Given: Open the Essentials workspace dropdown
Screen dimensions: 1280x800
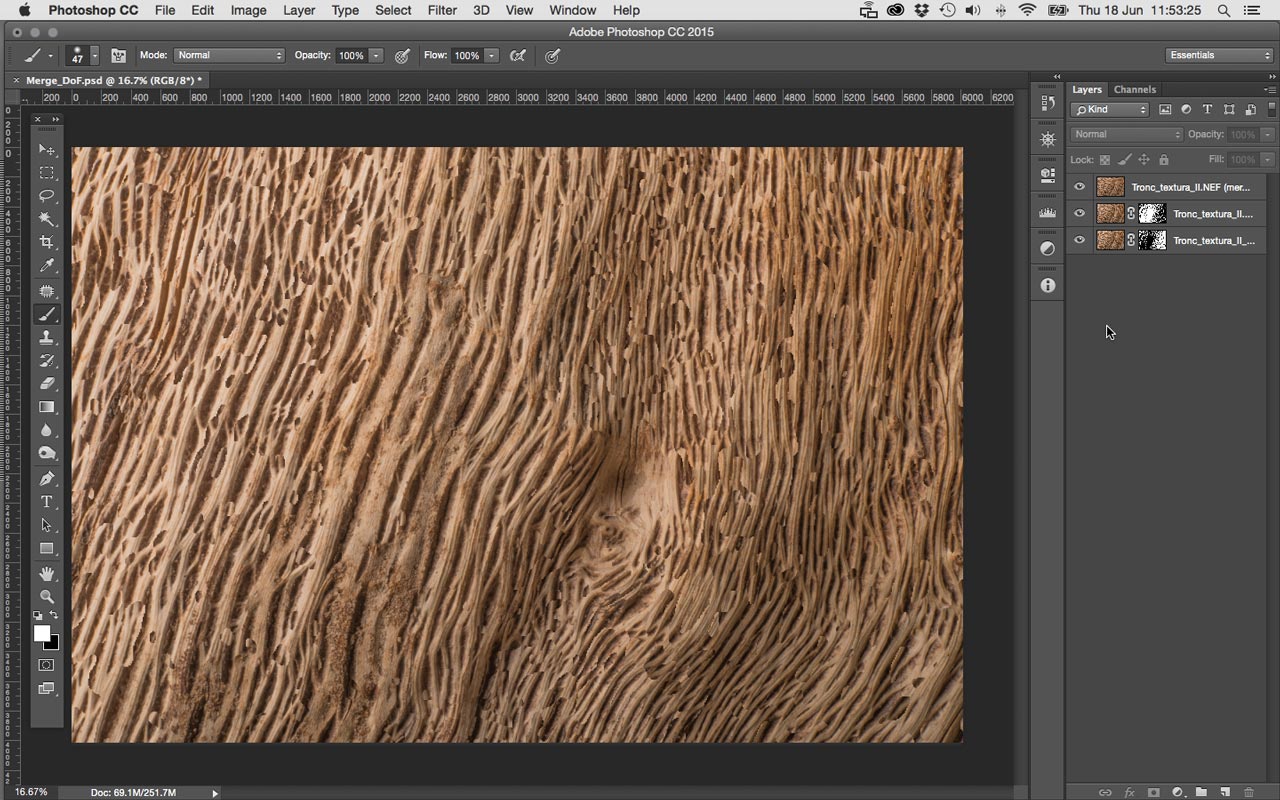Looking at the screenshot, I should [x=1218, y=56].
